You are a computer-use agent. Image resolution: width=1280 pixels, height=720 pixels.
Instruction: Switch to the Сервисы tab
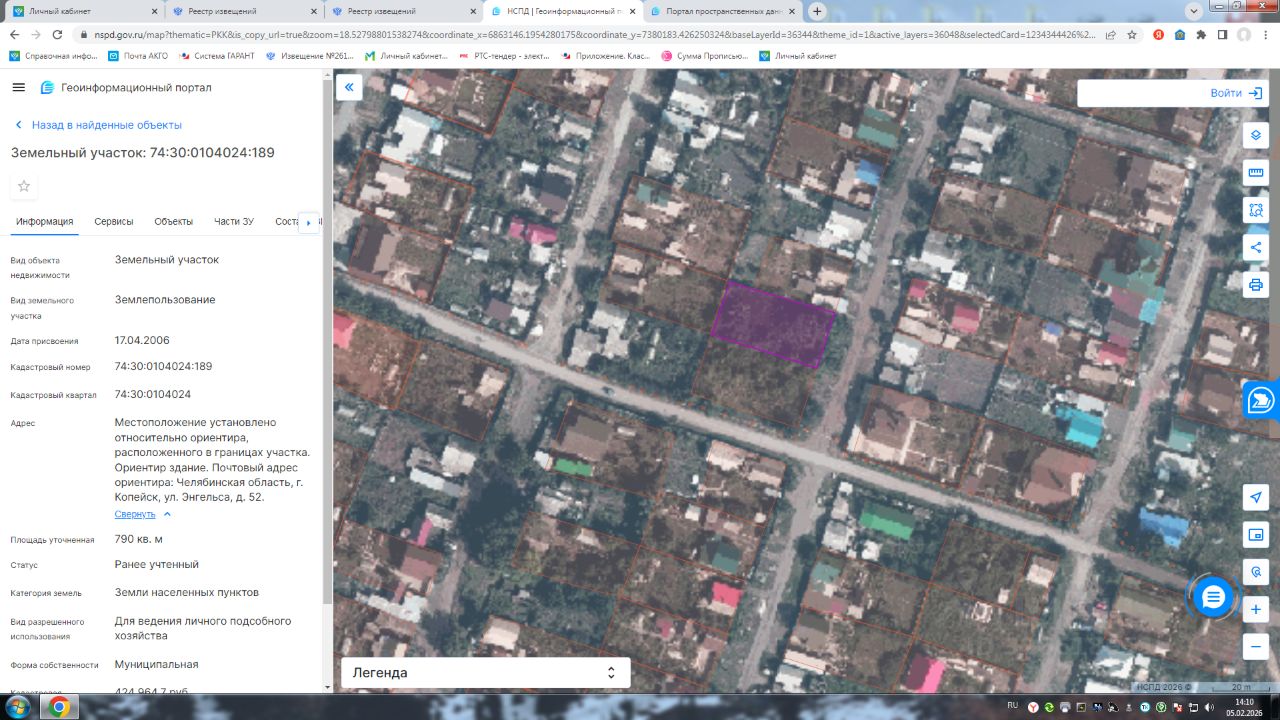point(114,221)
